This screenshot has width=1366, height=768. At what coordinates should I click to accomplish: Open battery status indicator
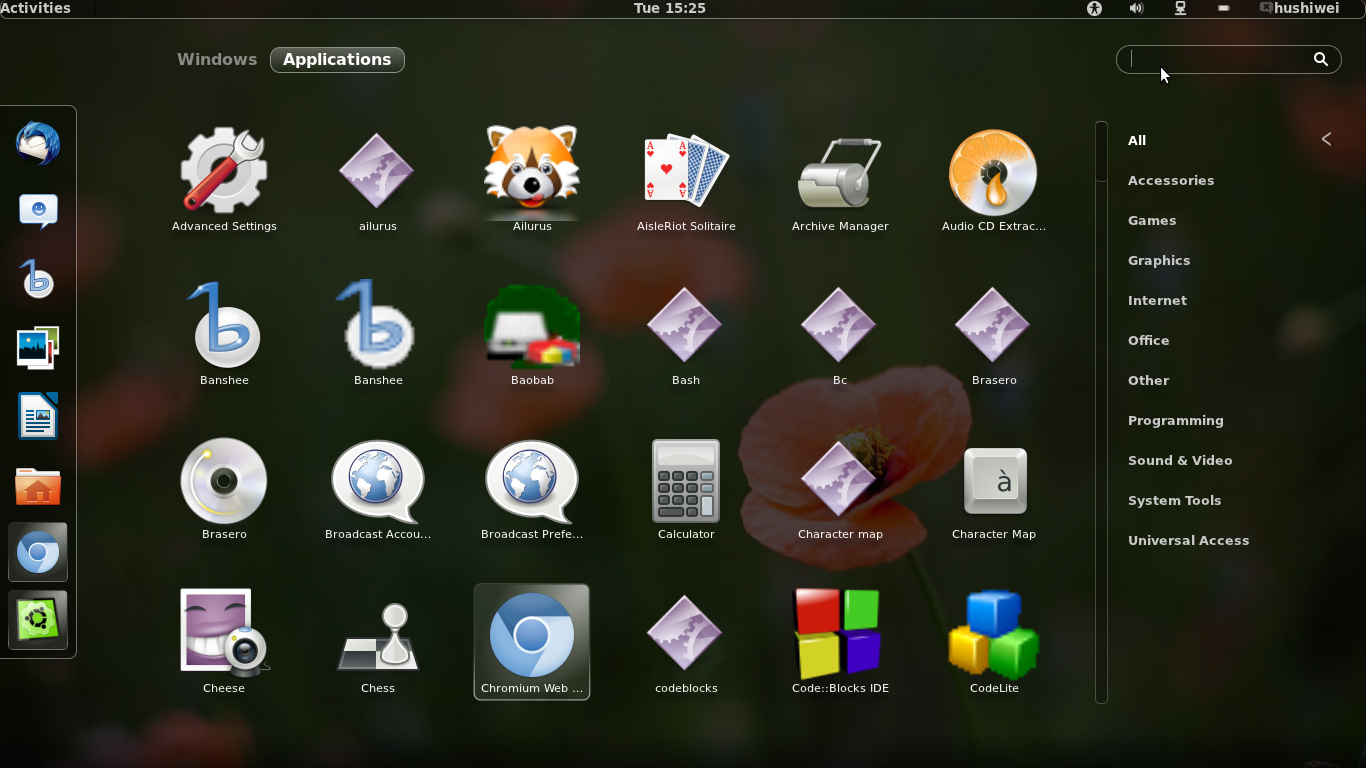pos(1224,8)
